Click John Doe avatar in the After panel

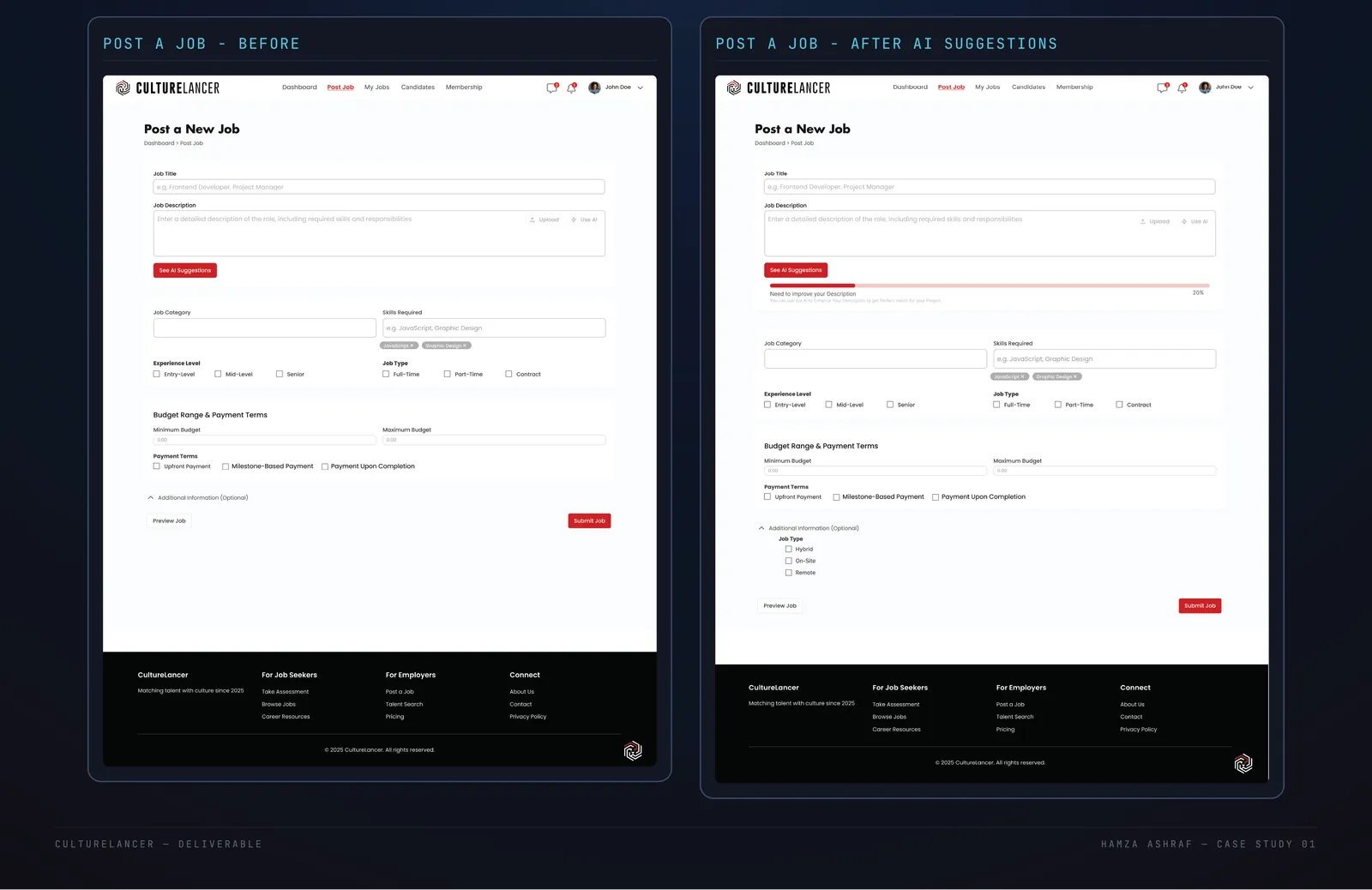pyautogui.click(x=1205, y=87)
